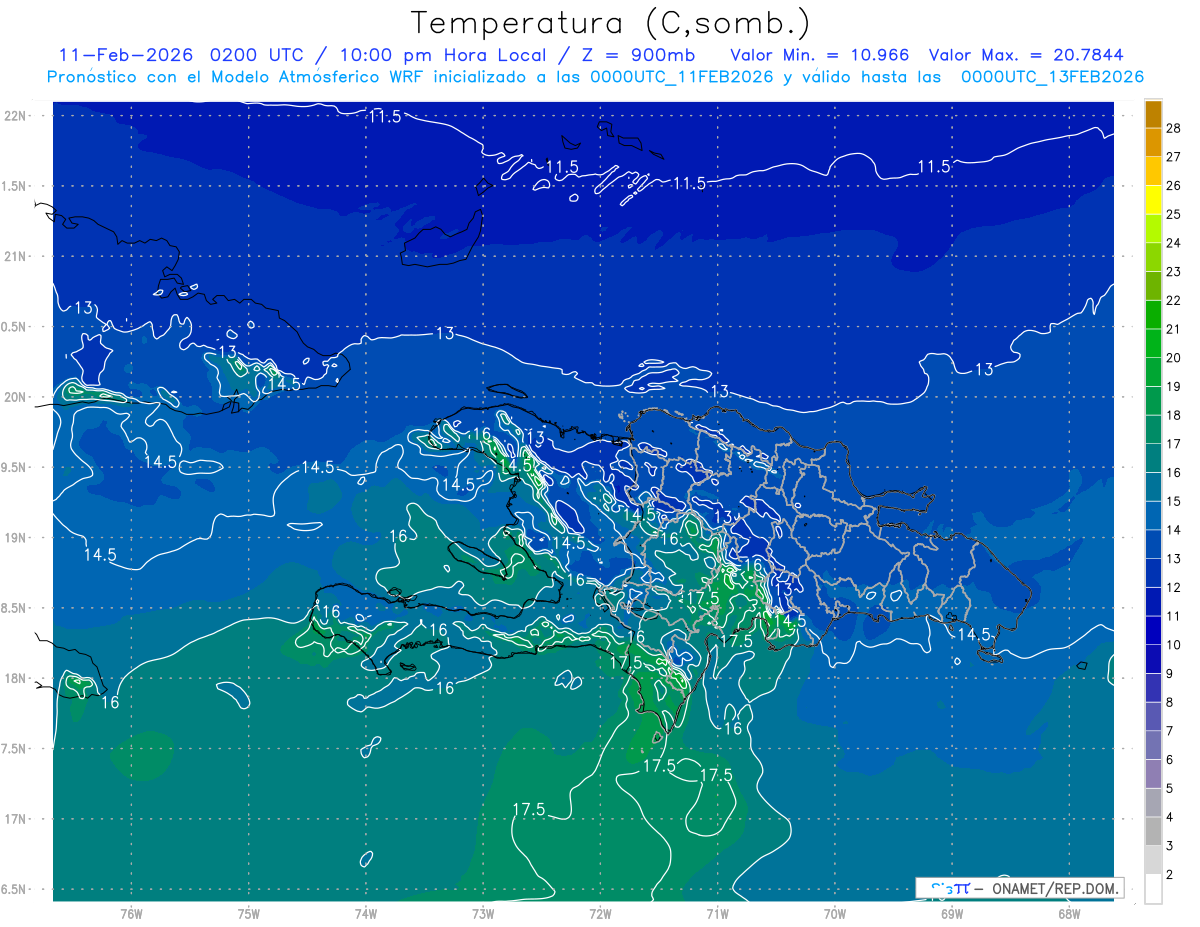
Task: Click the 19N latitude axis label
Action: [16, 538]
